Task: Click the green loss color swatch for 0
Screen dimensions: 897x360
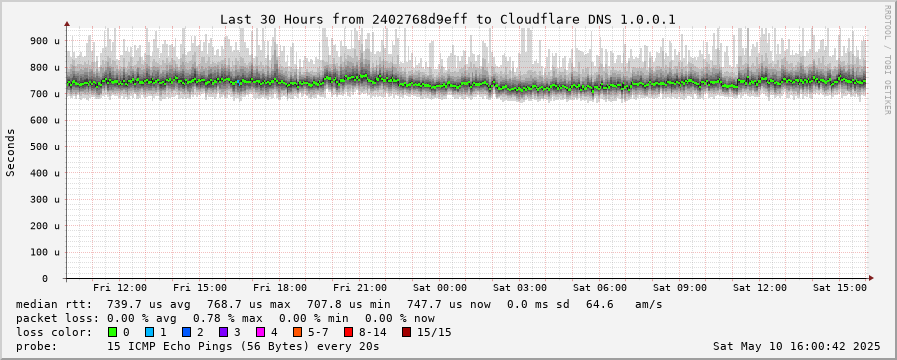Action: (x=112, y=332)
